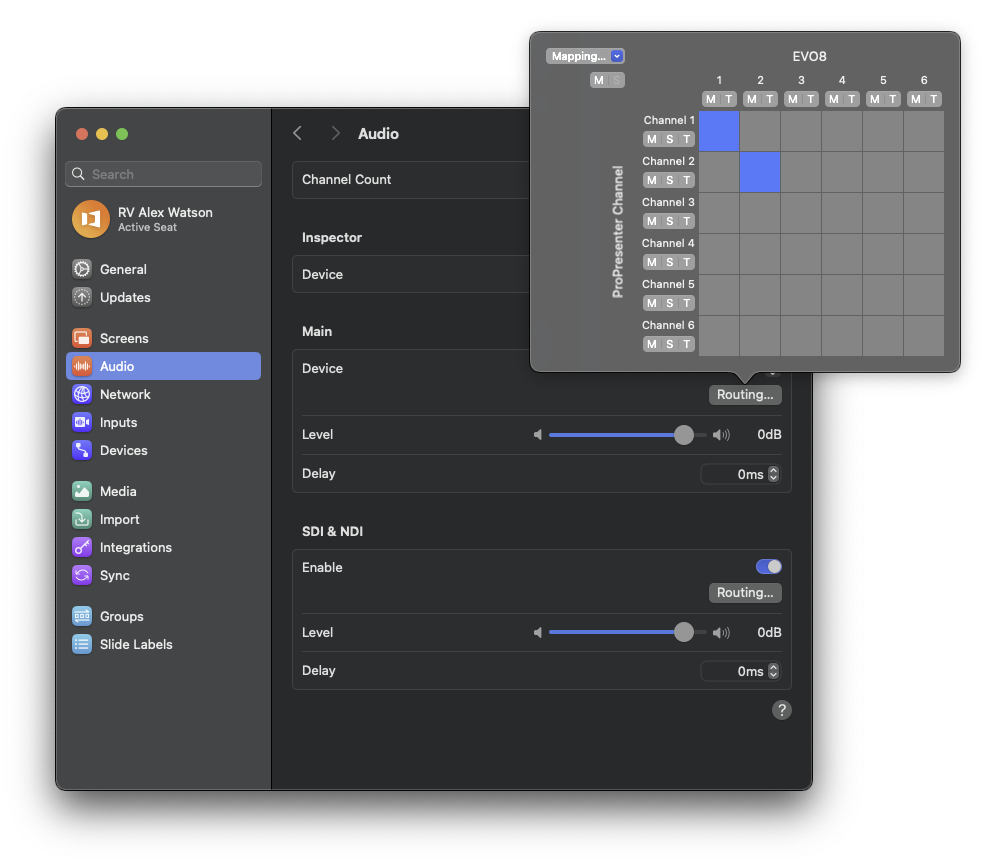Screen dimensions: 996x864
Task: Select General in the sidebar
Action: [x=123, y=269]
